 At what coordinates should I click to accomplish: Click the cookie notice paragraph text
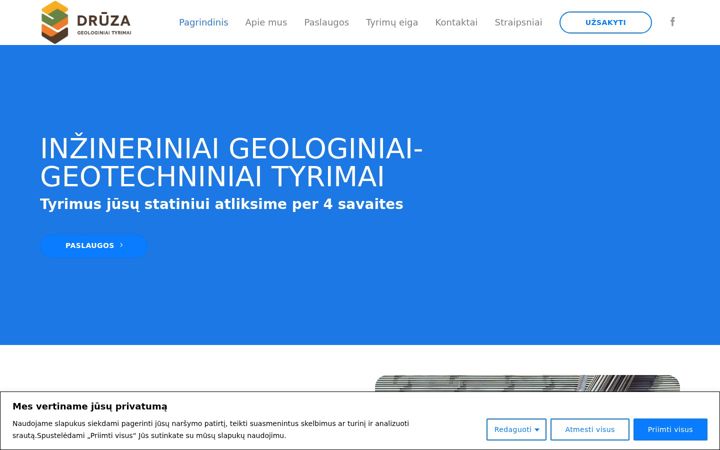tap(210, 429)
